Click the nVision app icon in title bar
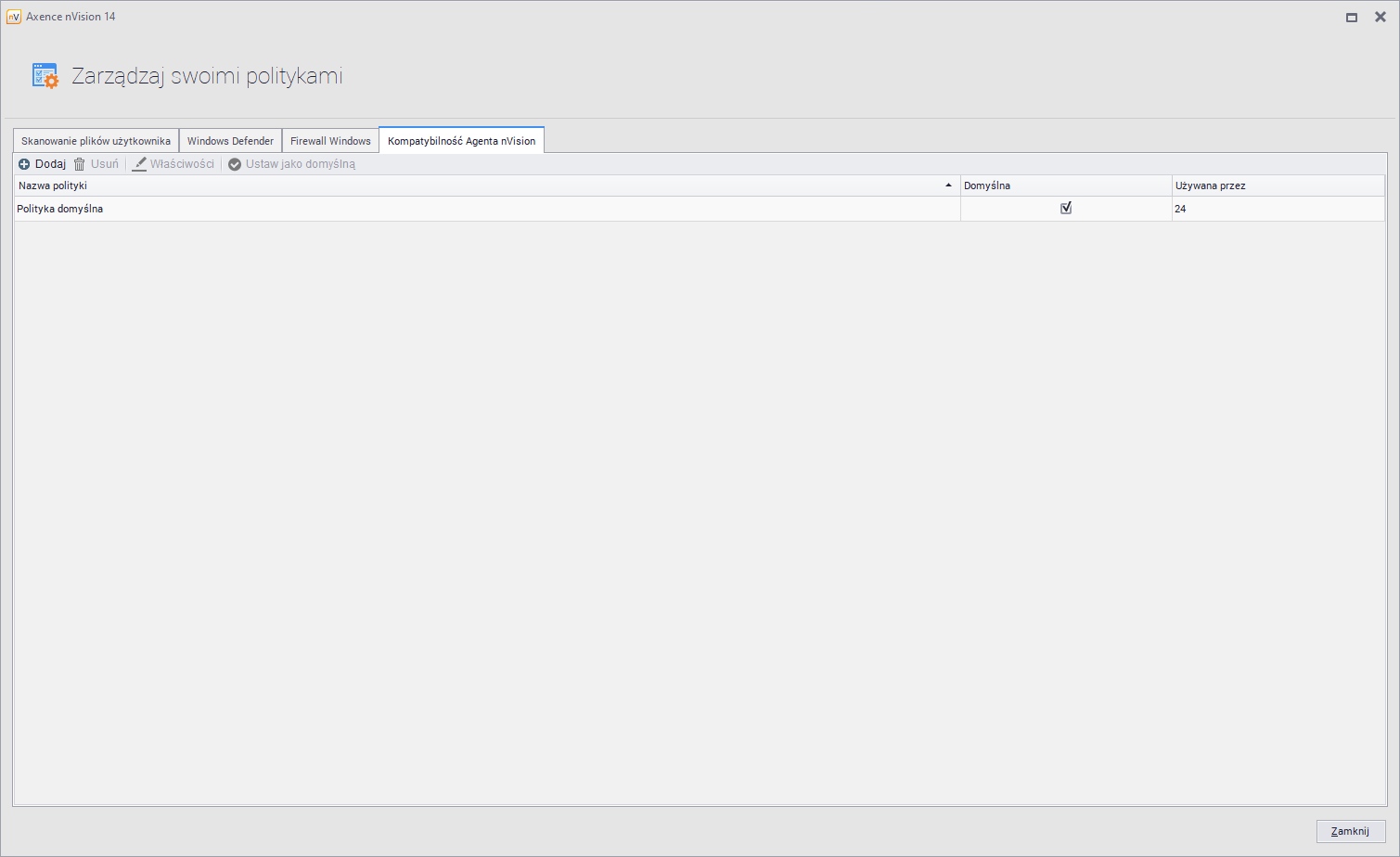Viewport: 1400px width, 857px height. coord(14,17)
